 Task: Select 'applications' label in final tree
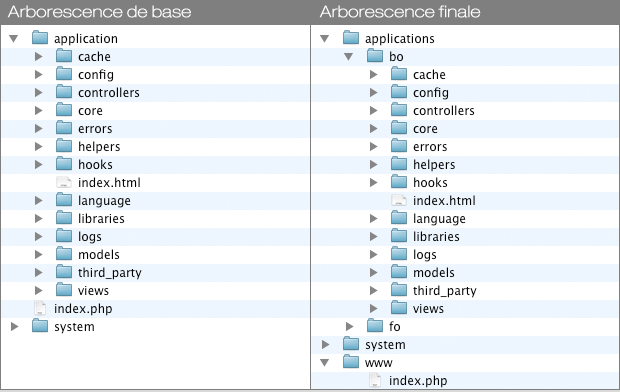tap(400, 39)
